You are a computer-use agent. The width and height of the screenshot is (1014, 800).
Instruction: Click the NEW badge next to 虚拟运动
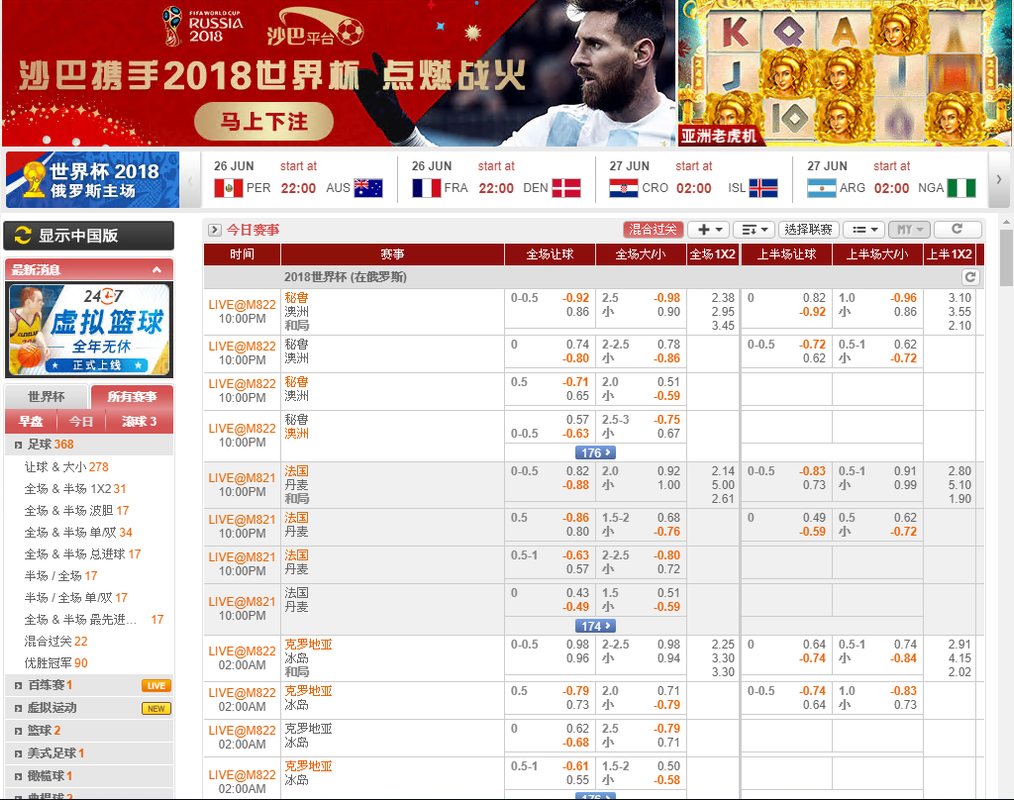tap(156, 708)
